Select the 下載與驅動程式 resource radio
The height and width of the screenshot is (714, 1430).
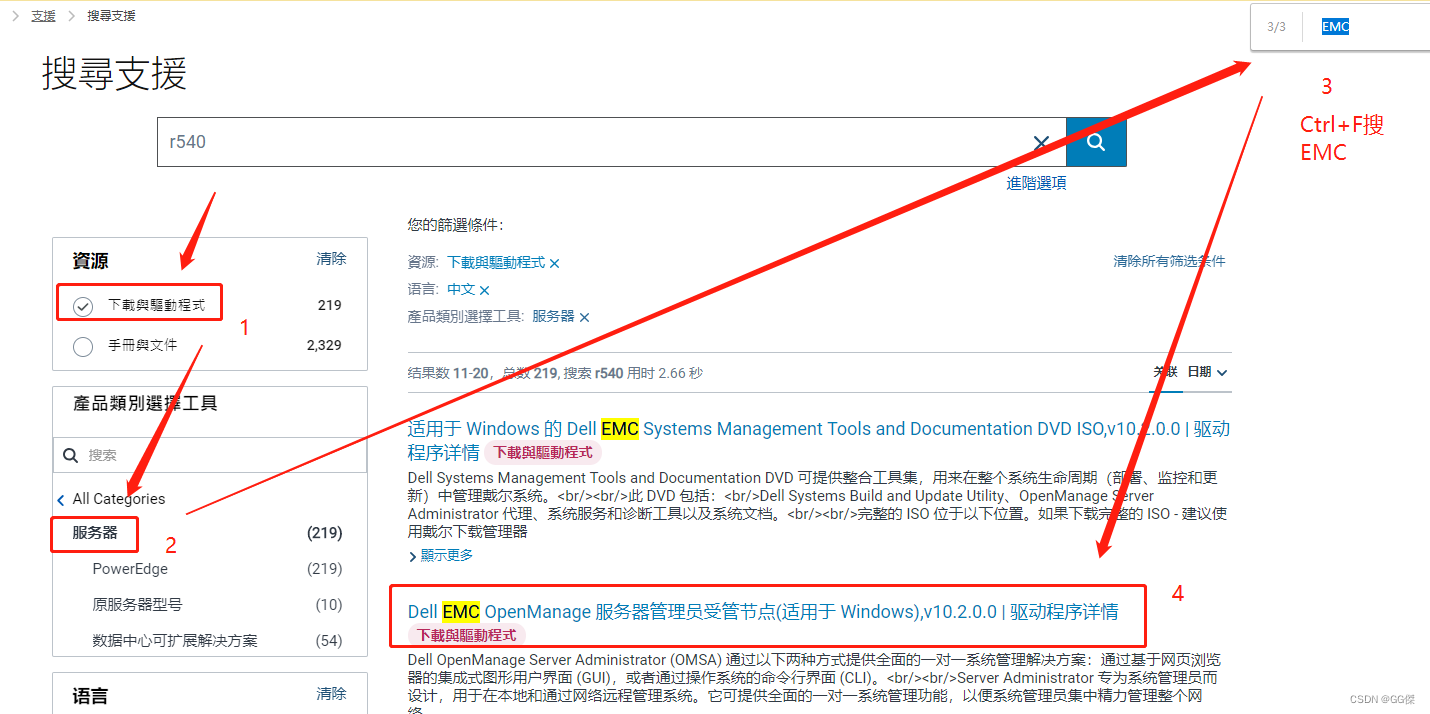83,306
